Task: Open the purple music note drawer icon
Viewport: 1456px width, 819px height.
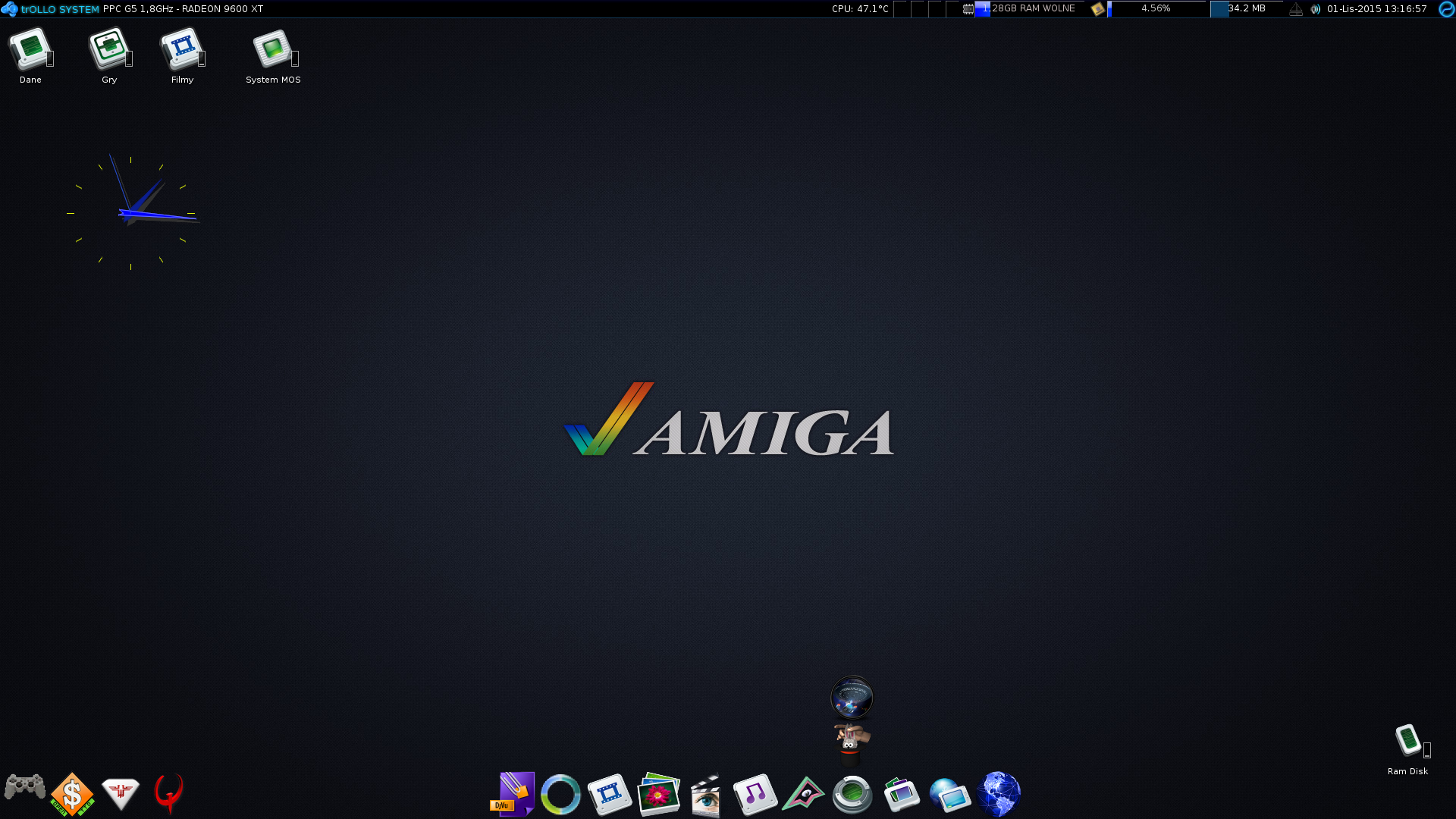Action: [x=755, y=794]
